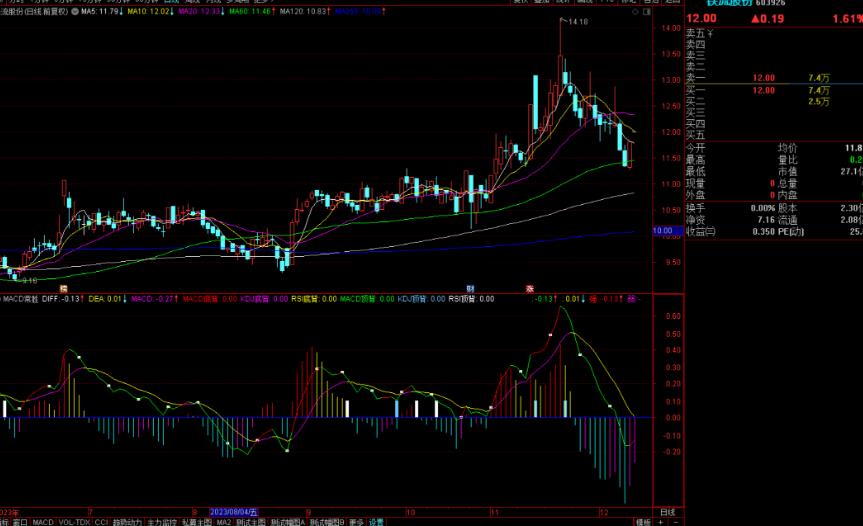863x526 pixels.
Task: Click the 换手 value 0.00%
Action: [763, 209]
